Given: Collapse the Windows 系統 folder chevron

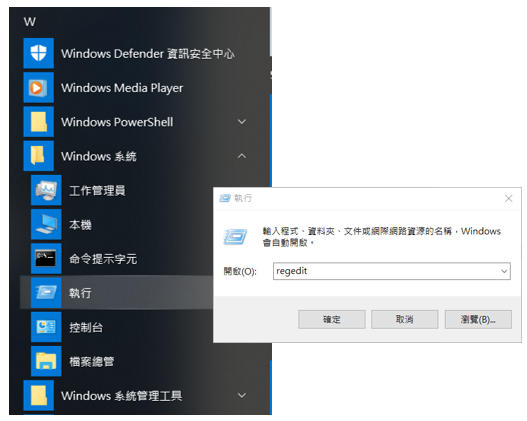Looking at the screenshot, I should (x=242, y=156).
